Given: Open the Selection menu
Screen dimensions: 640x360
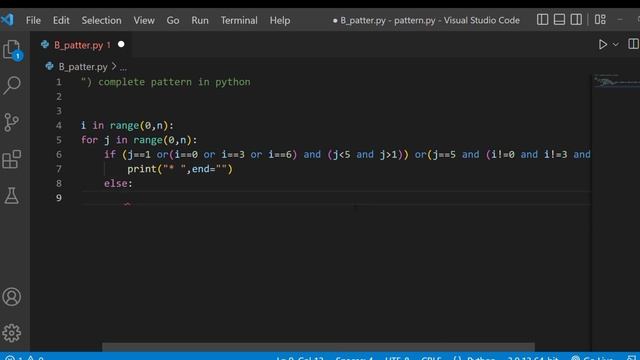Looking at the screenshot, I should click(x=101, y=20).
